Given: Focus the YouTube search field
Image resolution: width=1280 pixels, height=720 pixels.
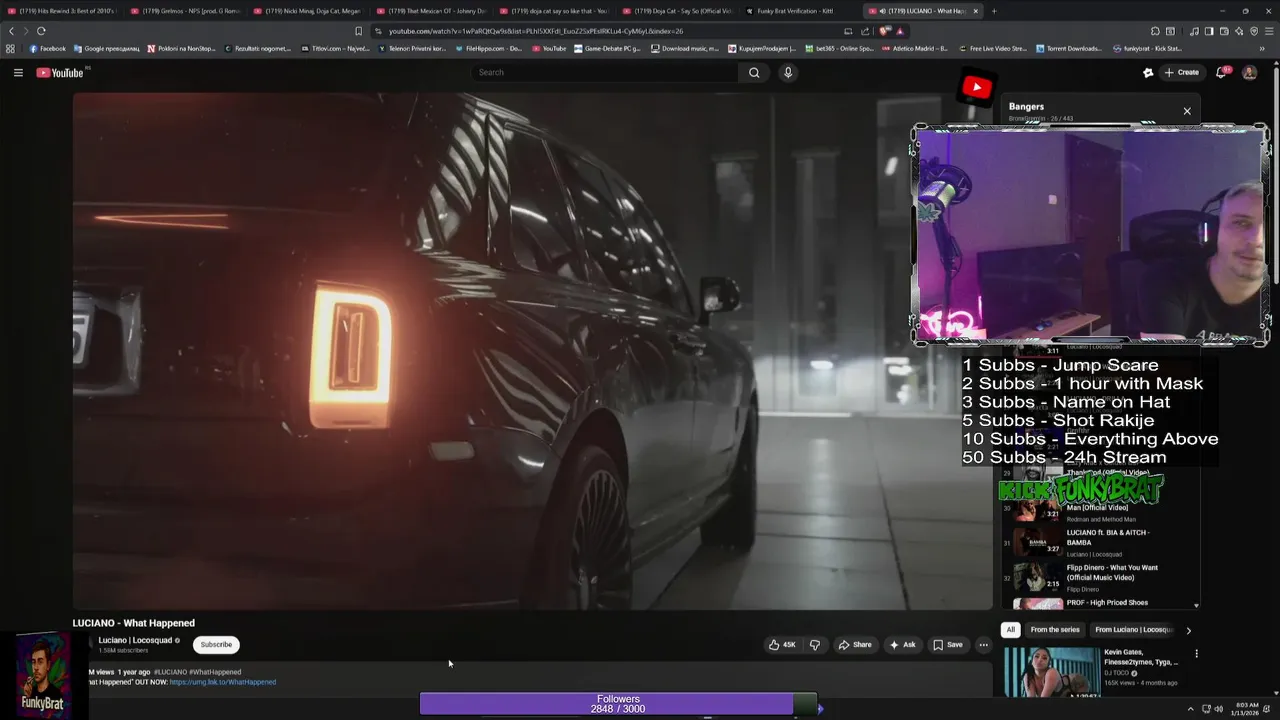Looking at the screenshot, I should [605, 72].
